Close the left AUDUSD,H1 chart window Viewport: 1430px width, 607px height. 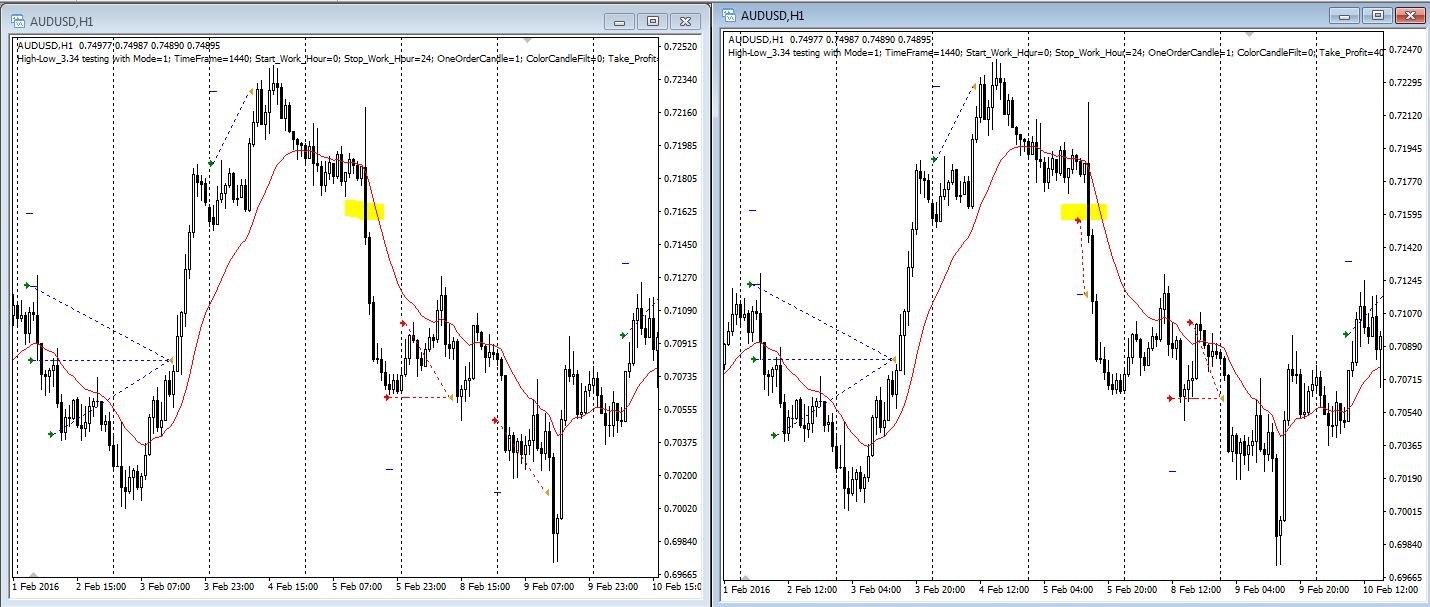[685, 21]
